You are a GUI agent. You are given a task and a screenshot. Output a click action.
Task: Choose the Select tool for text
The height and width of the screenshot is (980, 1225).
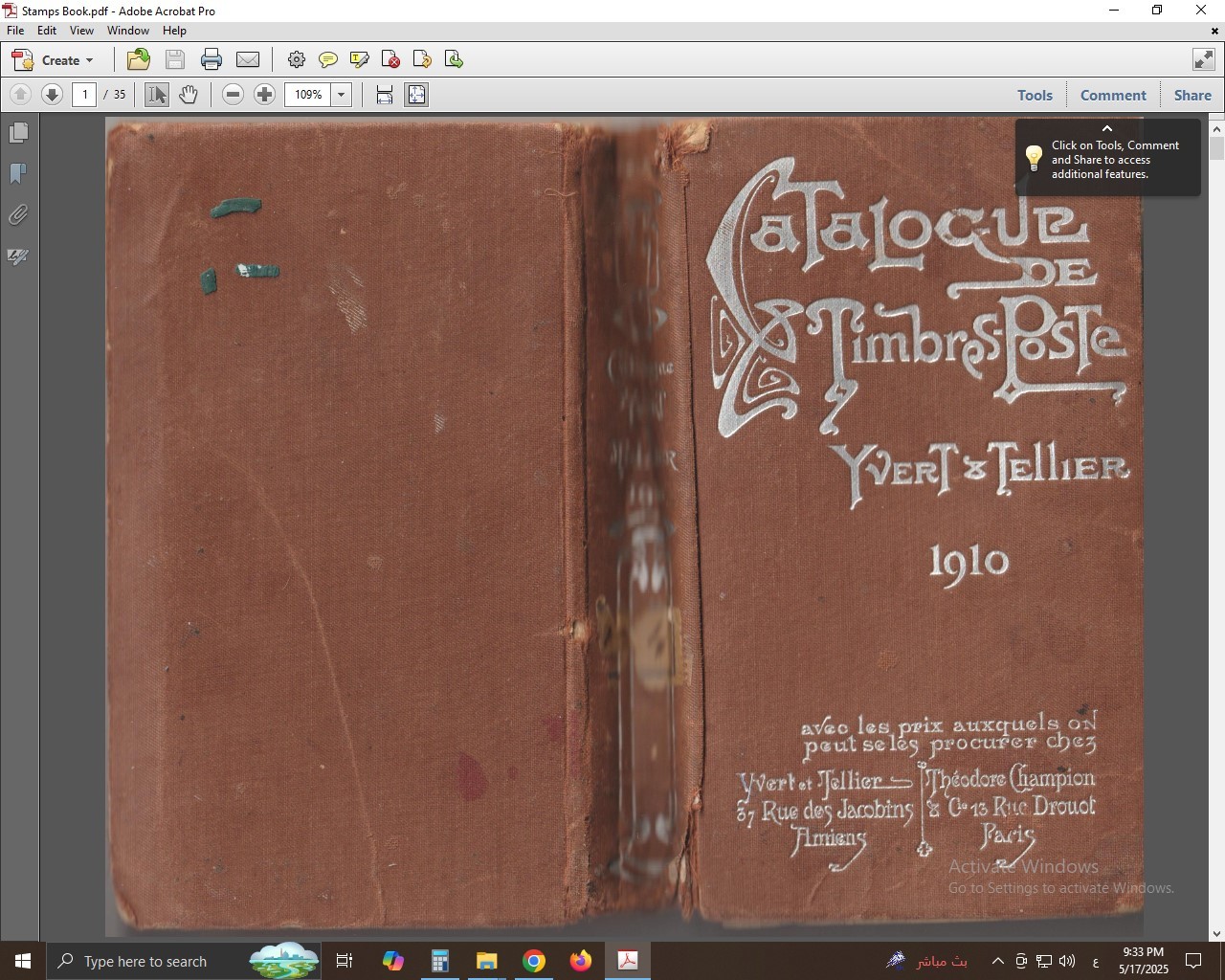[157, 94]
